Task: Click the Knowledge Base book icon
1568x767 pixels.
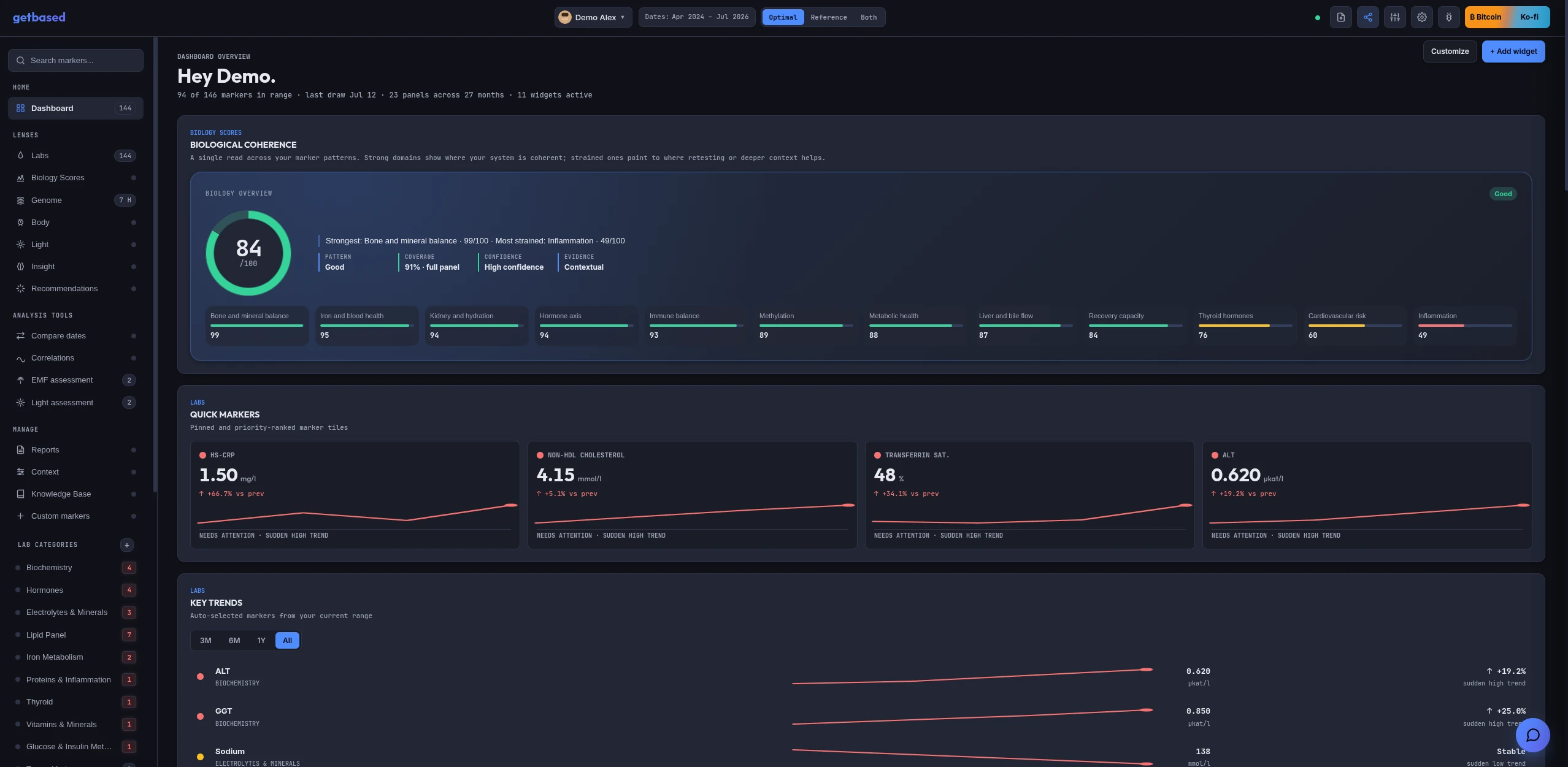Action: (20, 494)
